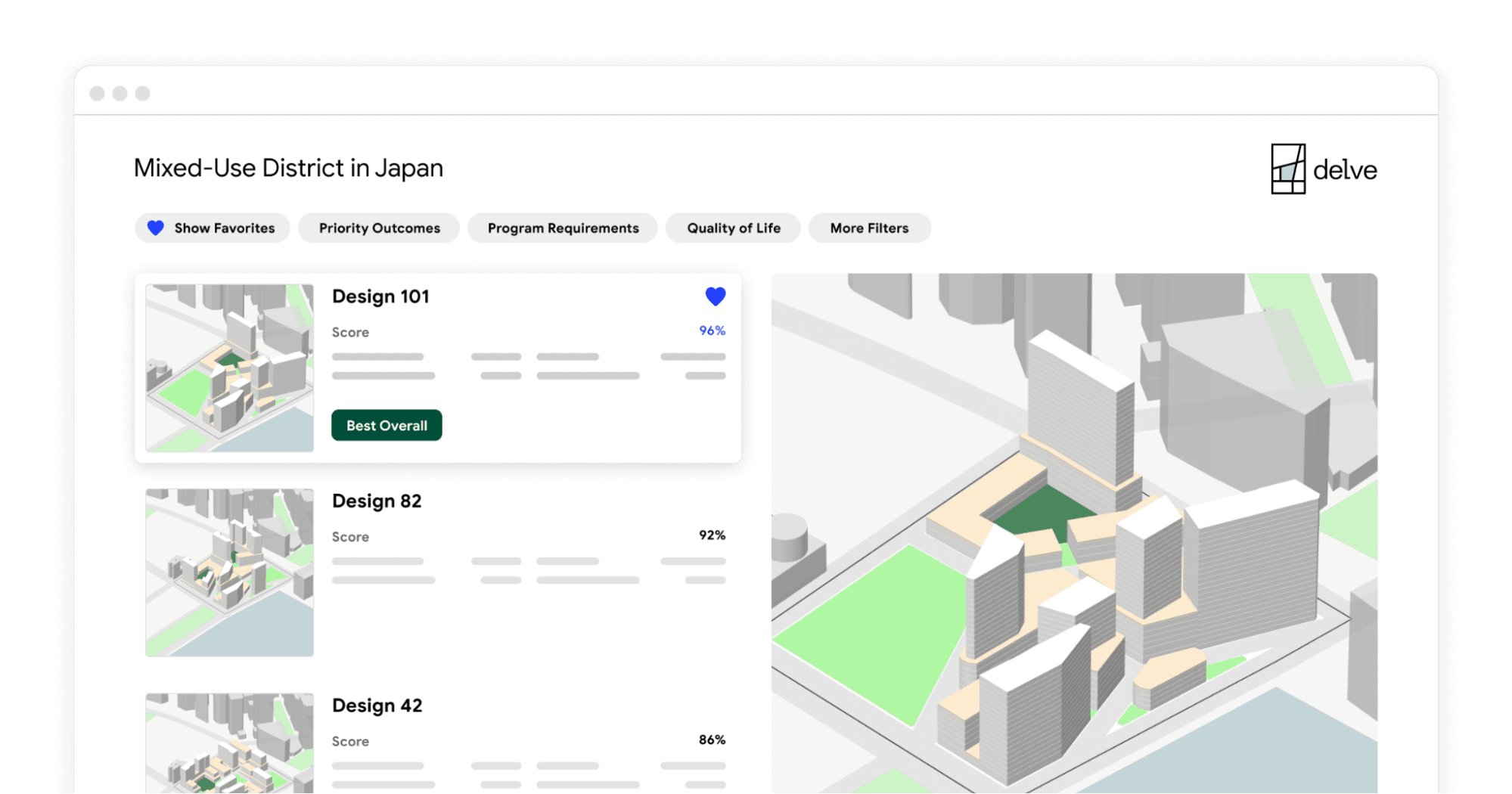Click the Best Overall badge
Image resolution: width=1512 pixels, height=794 pixels.
[386, 425]
